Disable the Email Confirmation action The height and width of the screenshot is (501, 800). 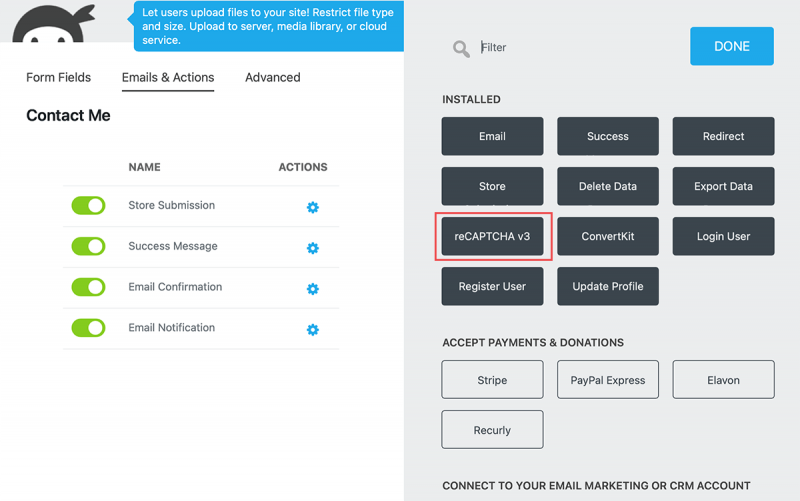tap(88, 287)
